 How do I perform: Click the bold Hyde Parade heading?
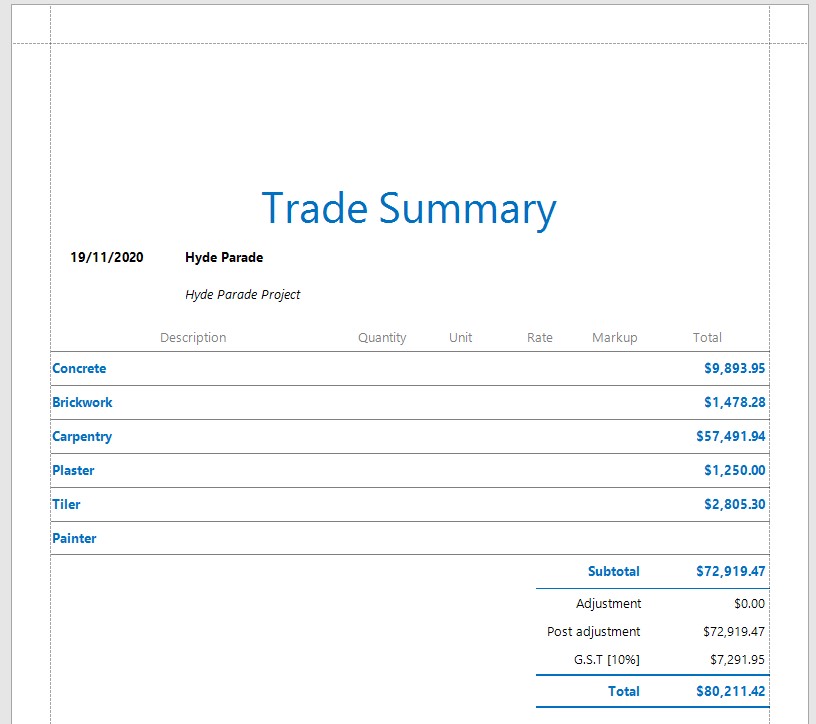pyautogui.click(x=224, y=258)
